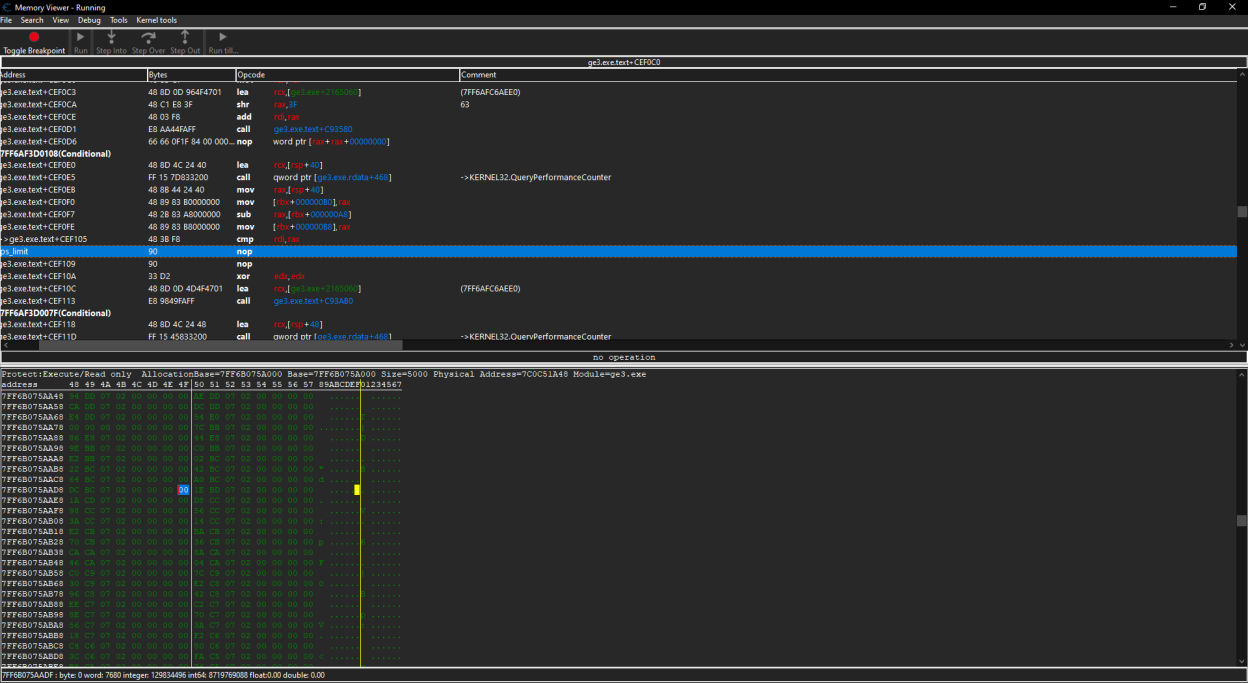Select the row at ge3.exe.text+CEF0D6
Image resolution: width=1248 pixels, height=683 pixels.
(618, 141)
